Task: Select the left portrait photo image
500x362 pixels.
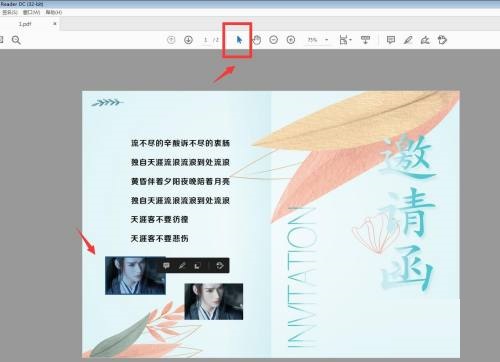Action: [135, 275]
